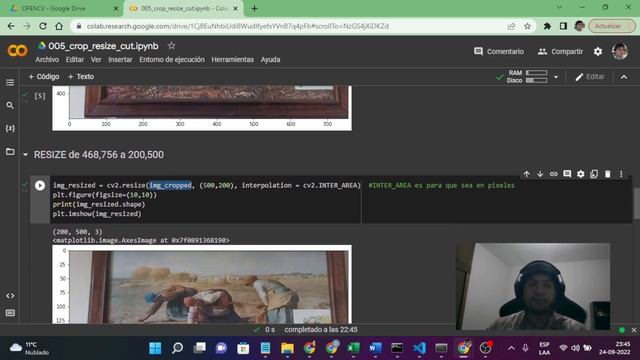Open the Google account avatar in Colab
This screenshot has height=360, width=640.
pos(620,51)
